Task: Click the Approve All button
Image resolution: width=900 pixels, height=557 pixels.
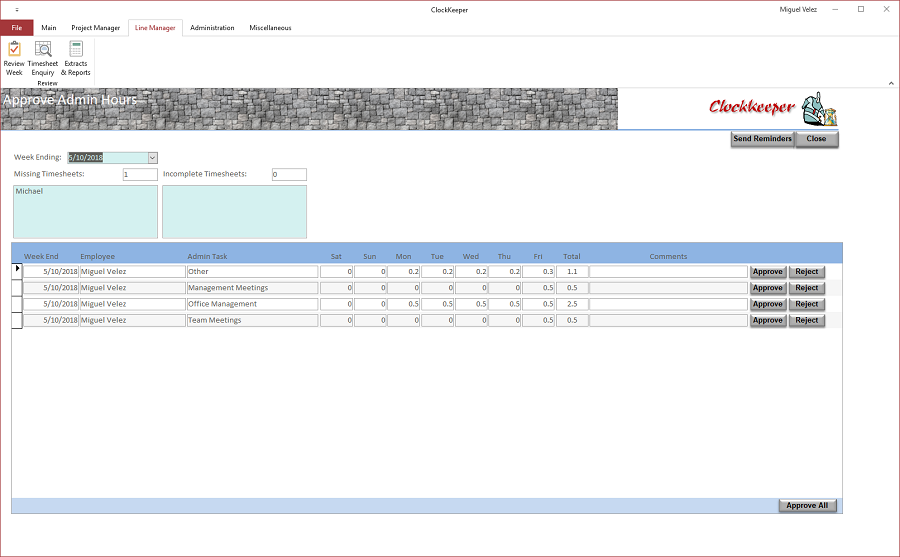Action: [807, 505]
